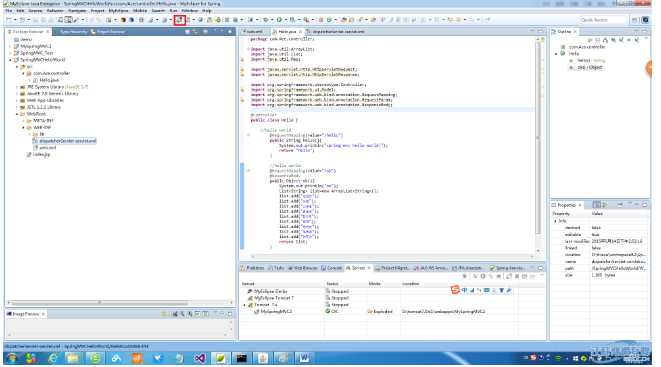This screenshot has width=661, height=367.
Task: Open the Windows Start button
Action: [x=12, y=359]
